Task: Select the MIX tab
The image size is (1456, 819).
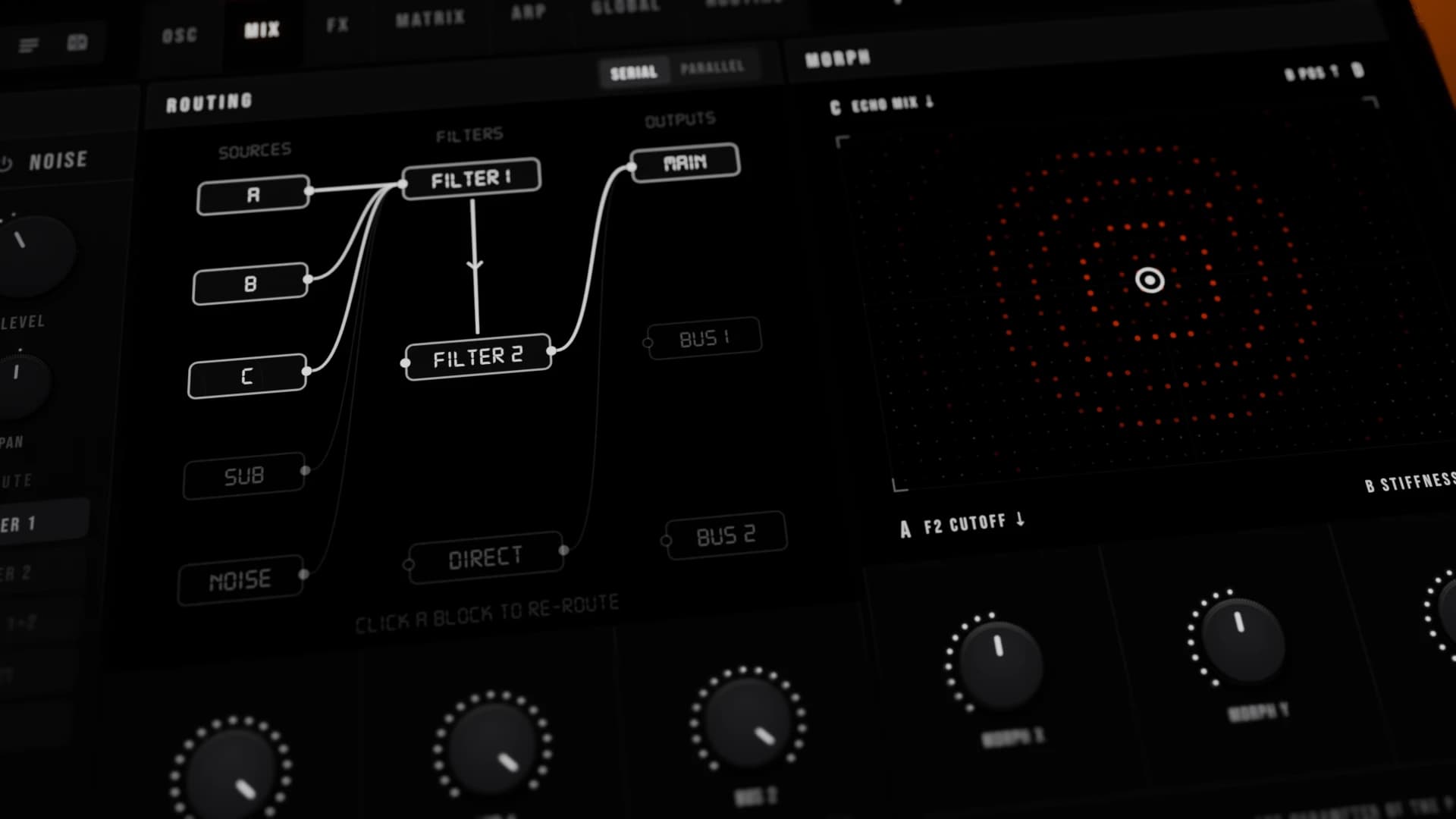Action: [262, 30]
